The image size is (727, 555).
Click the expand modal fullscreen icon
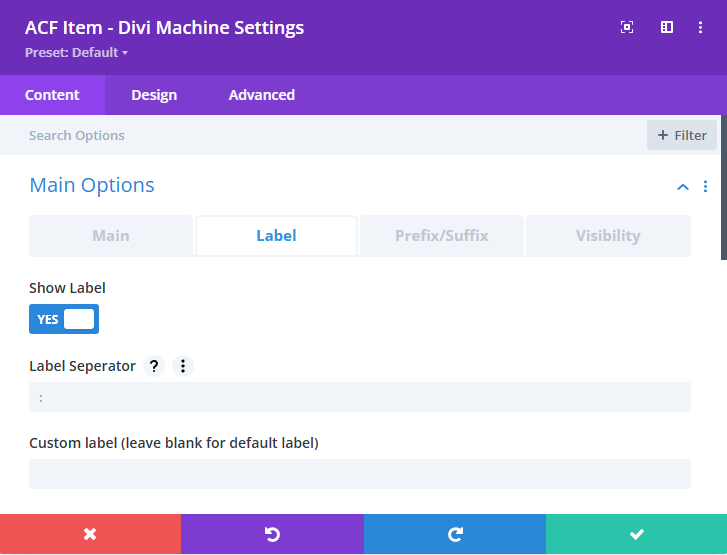tap(627, 28)
